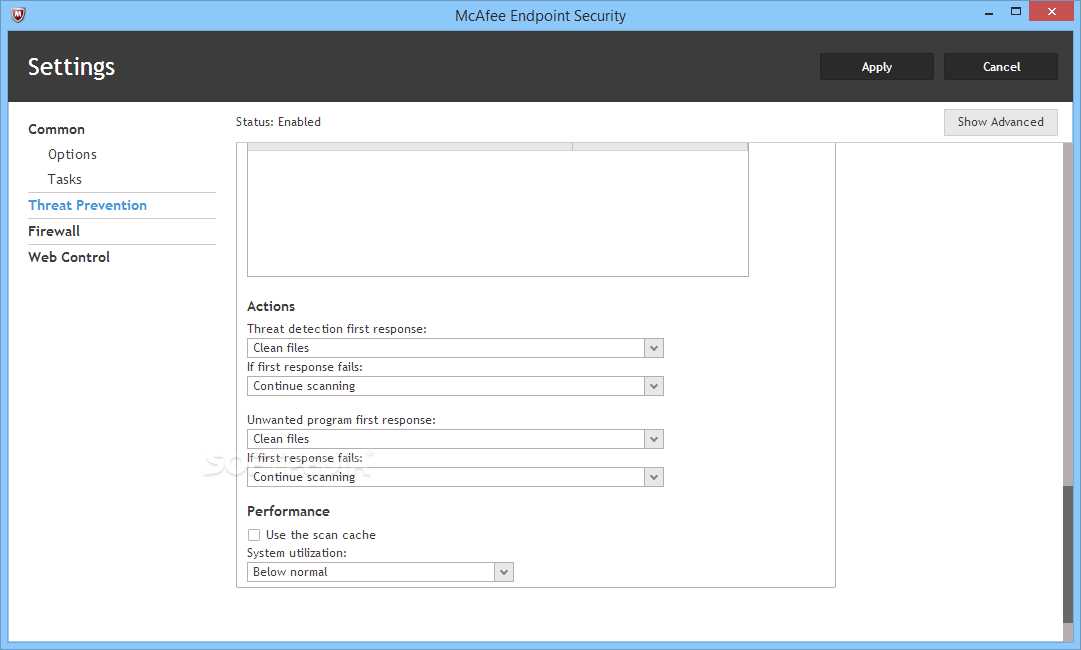Viewport: 1081px width, 650px height.
Task: Open Web Control settings
Action: coord(69,257)
